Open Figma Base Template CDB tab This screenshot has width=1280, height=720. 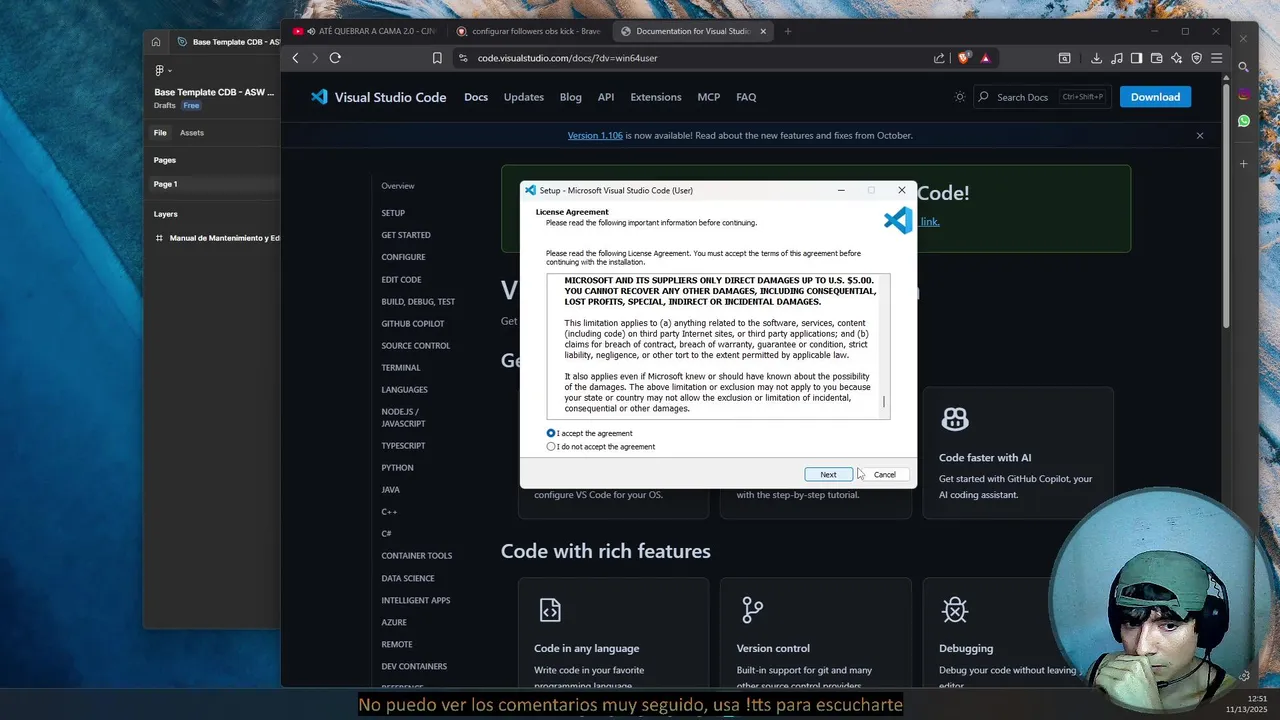point(228,42)
